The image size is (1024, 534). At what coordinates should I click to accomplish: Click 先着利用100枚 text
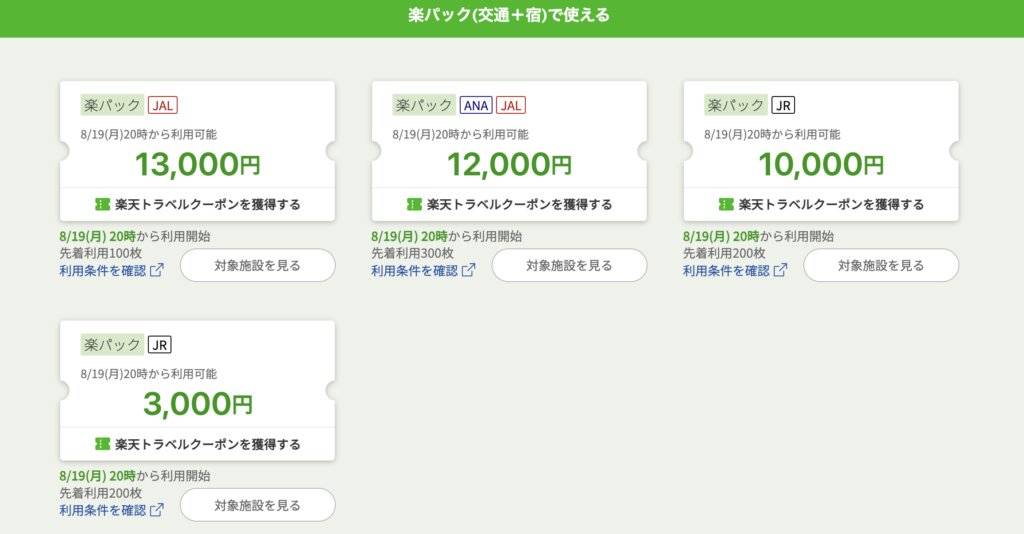tap(101, 253)
